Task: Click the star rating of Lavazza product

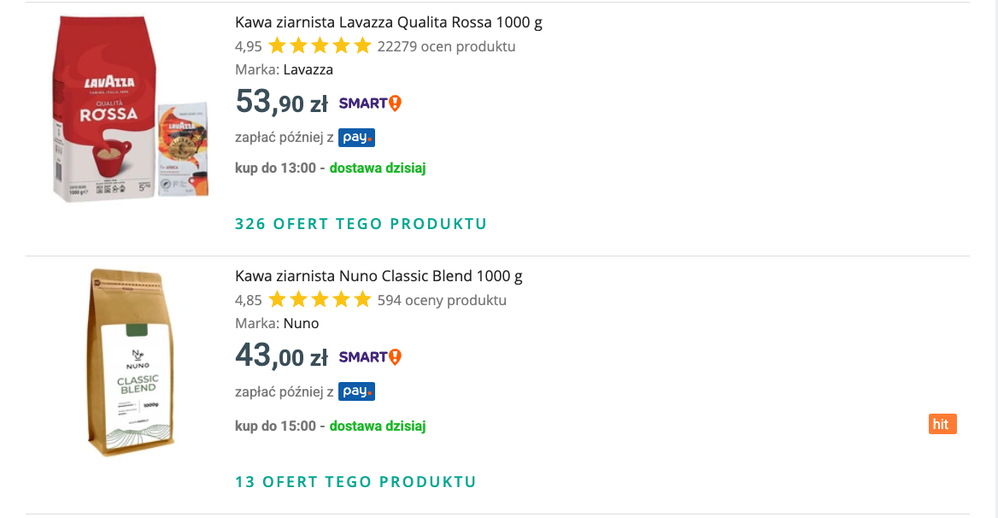Action: click(319, 46)
